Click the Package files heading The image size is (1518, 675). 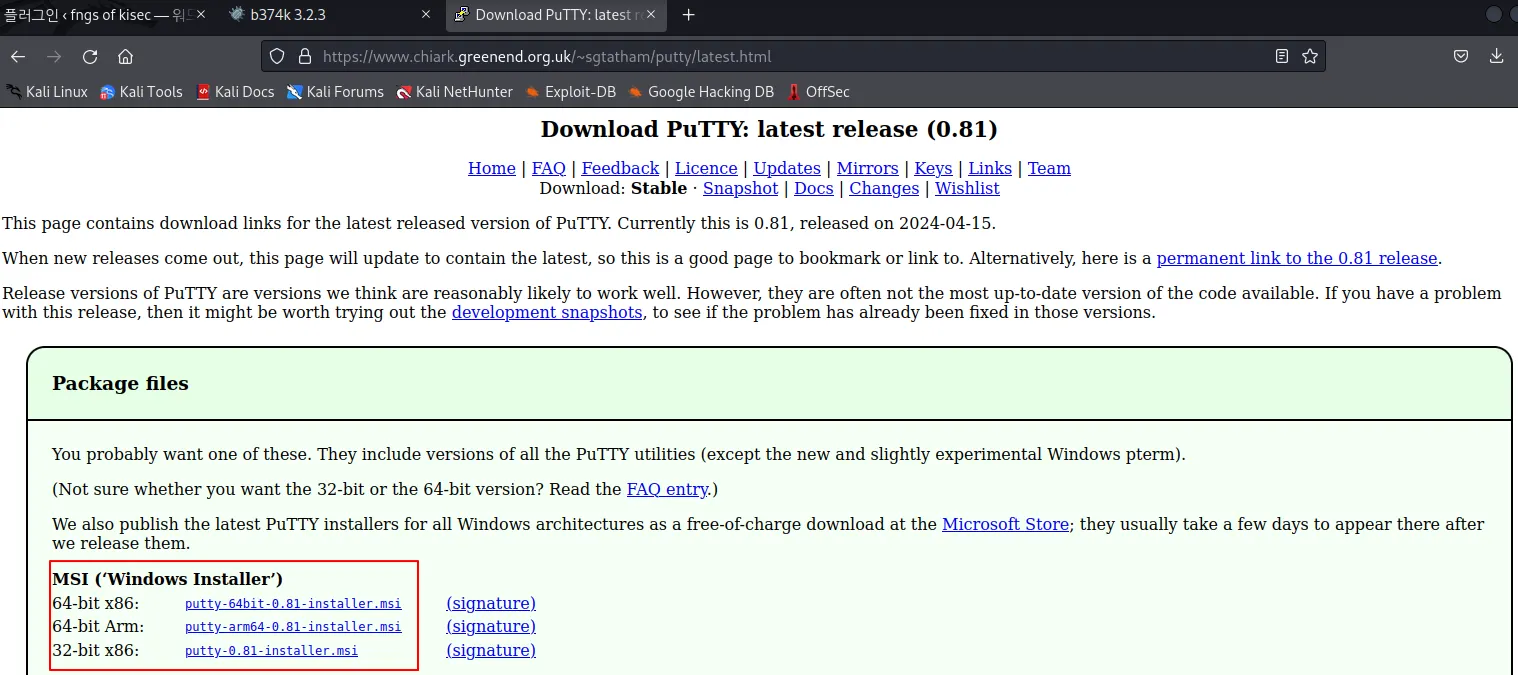point(120,383)
